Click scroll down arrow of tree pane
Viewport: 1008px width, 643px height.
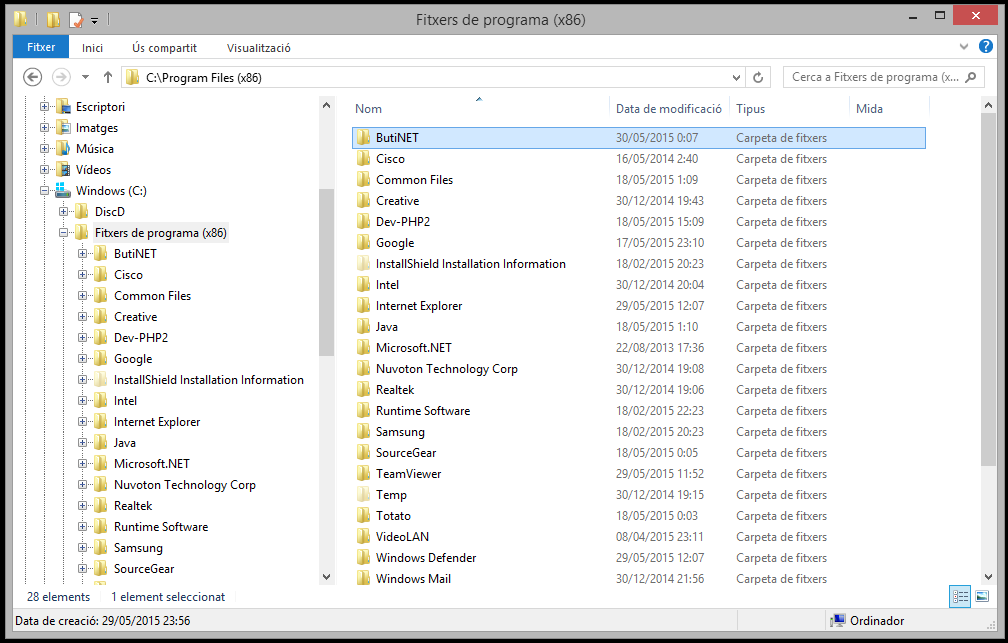point(327,577)
